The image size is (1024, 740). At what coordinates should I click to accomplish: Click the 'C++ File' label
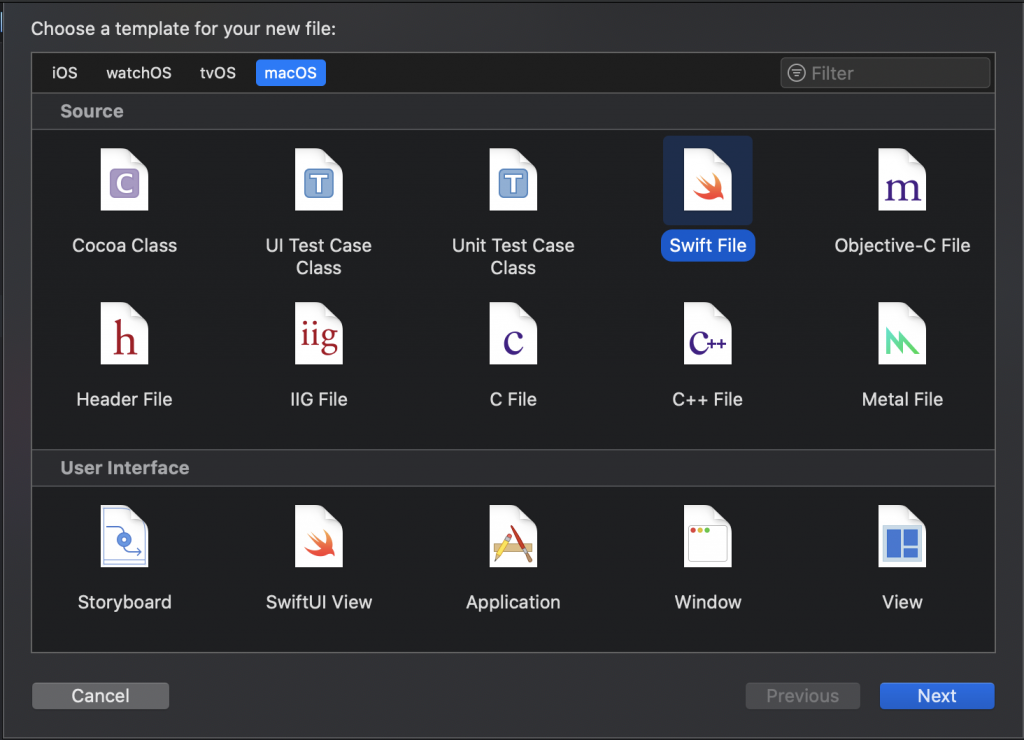click(707, 399)
